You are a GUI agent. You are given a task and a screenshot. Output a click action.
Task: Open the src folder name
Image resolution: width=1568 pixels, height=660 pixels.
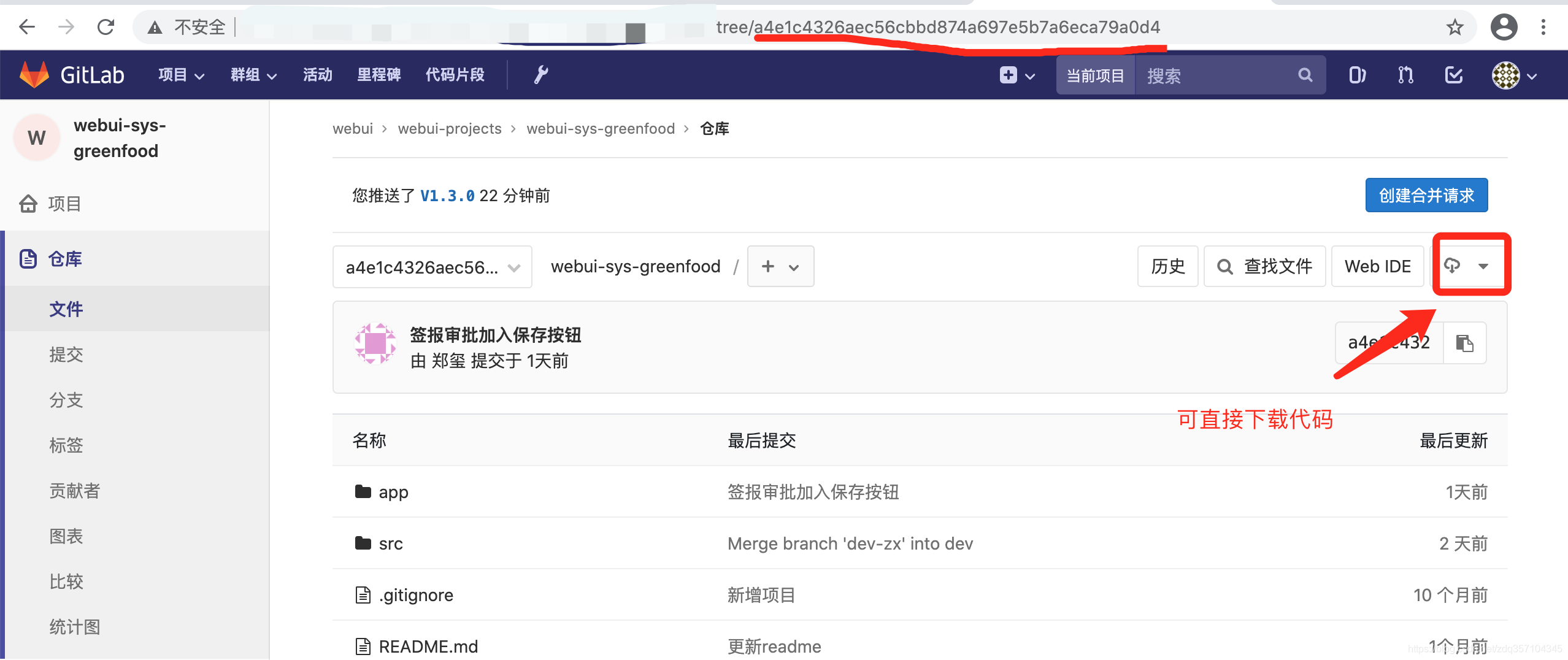[x=391, y=543]
